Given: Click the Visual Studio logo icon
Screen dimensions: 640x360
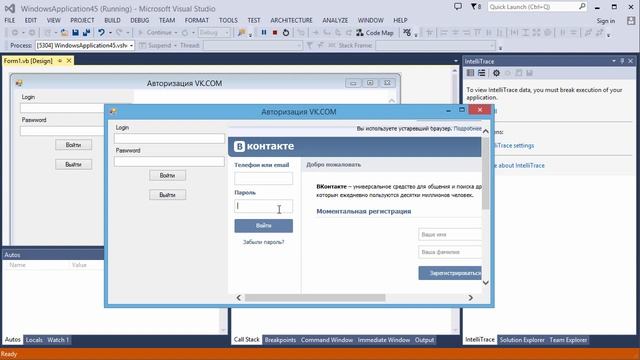Looking at the screenshot, I should pyautogui.click(x=10, y=8).
